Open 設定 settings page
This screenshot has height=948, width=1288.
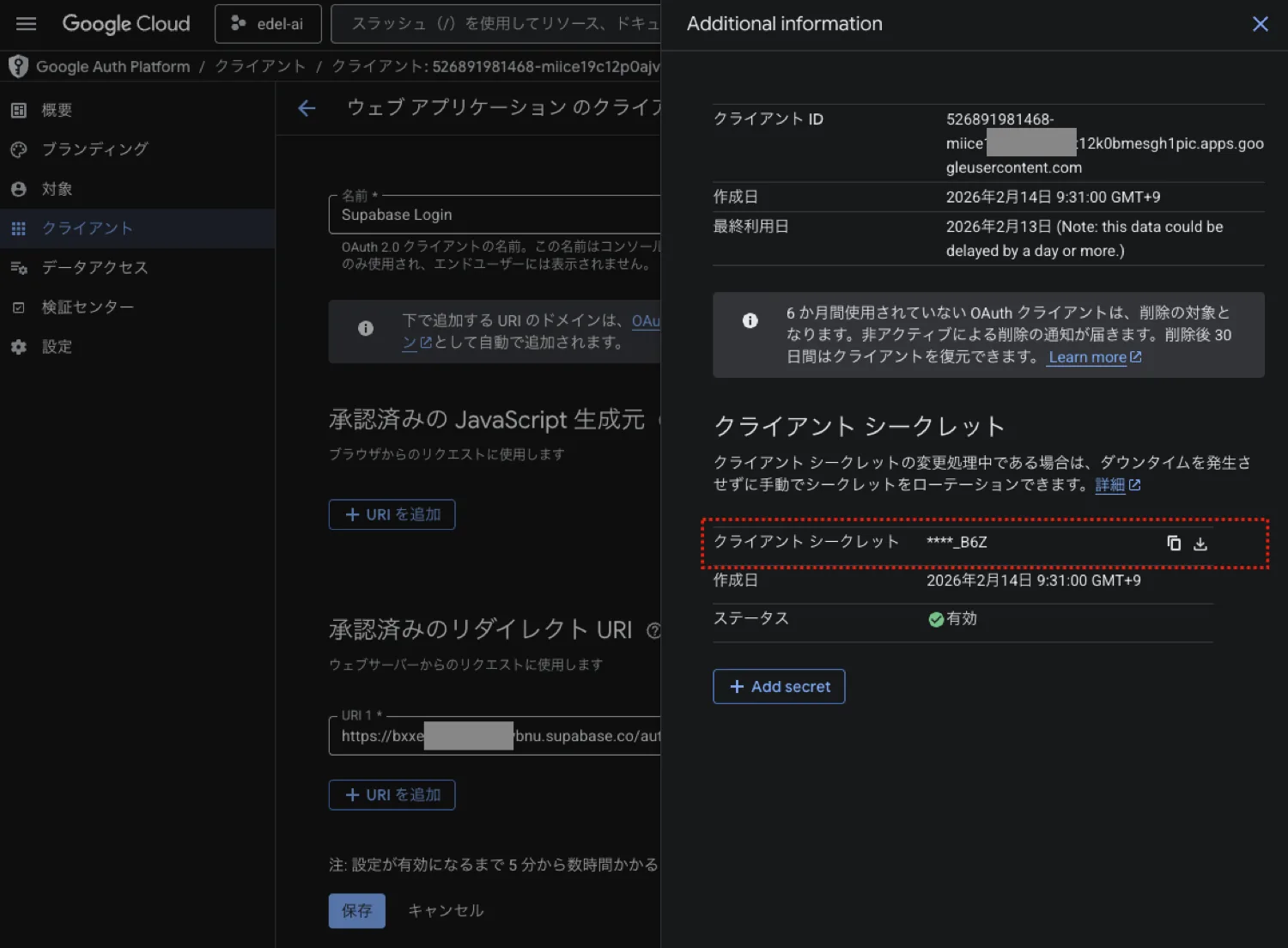click(57, 347)
